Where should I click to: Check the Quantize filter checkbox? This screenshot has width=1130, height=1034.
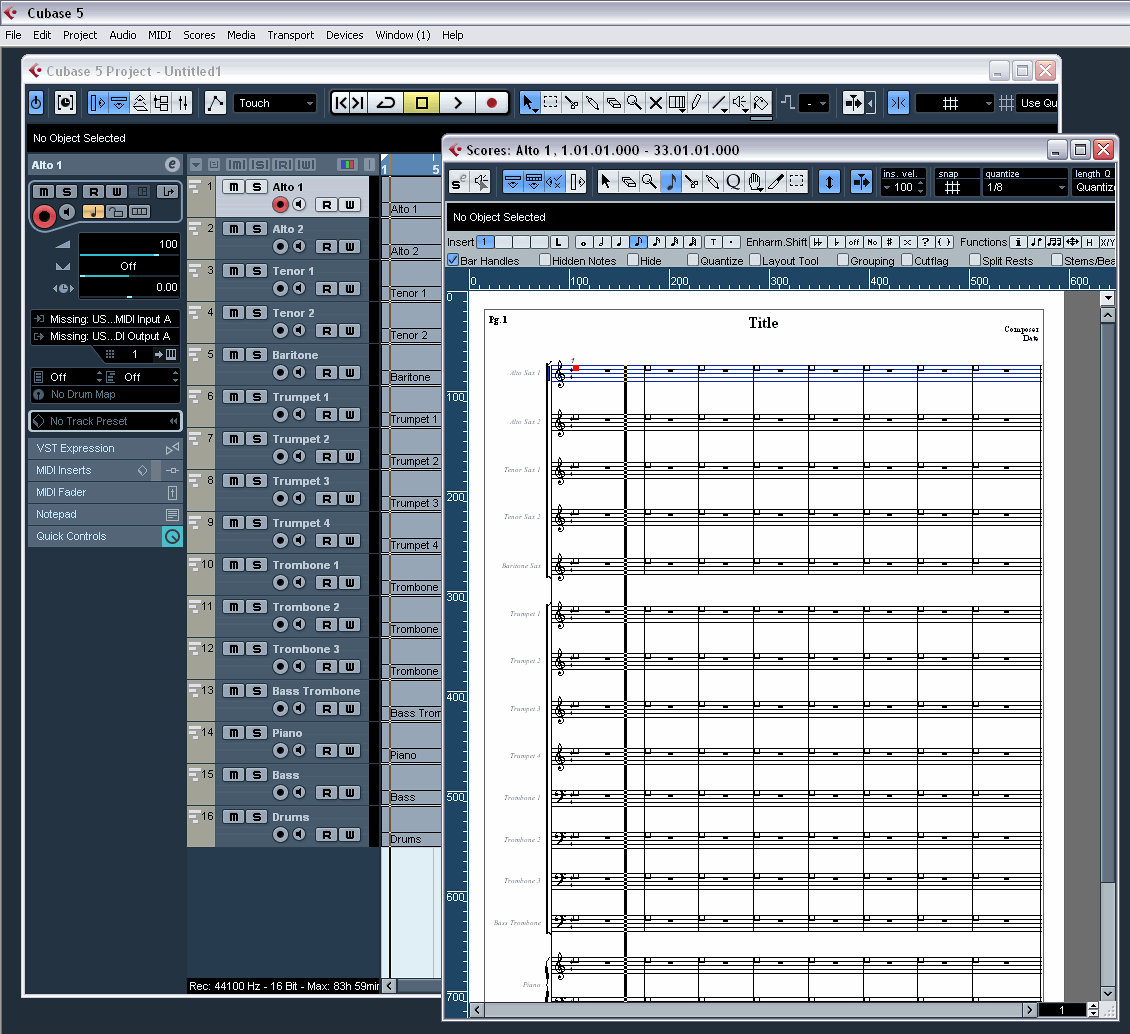(x=693, y=260)
